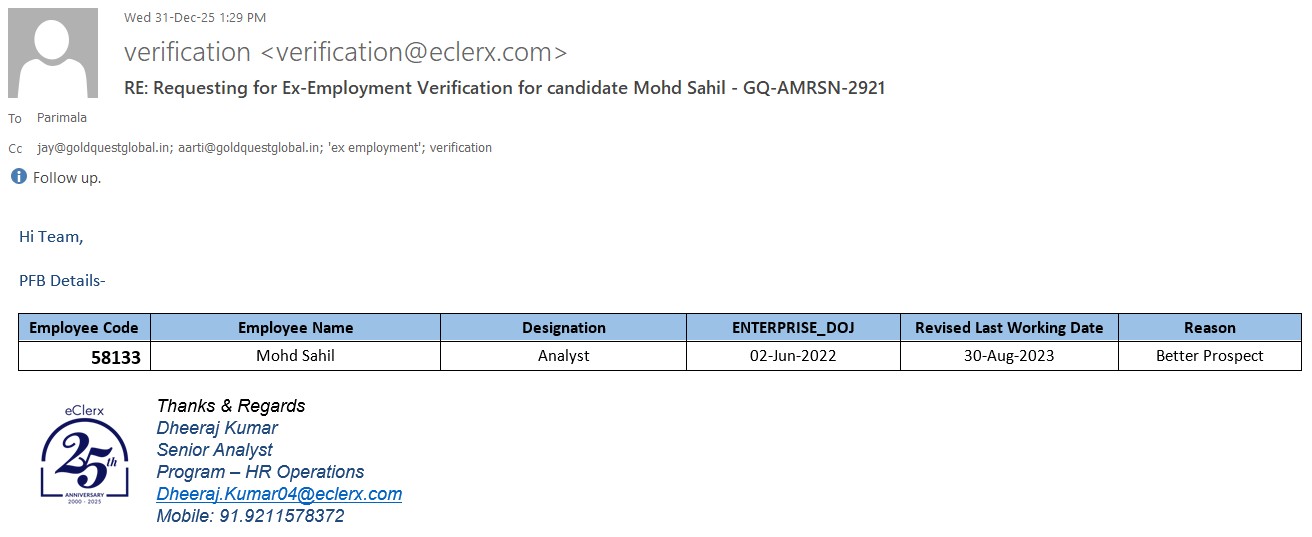Click the email received date and time
This screenshot has height=537, width=1312.
195,18
